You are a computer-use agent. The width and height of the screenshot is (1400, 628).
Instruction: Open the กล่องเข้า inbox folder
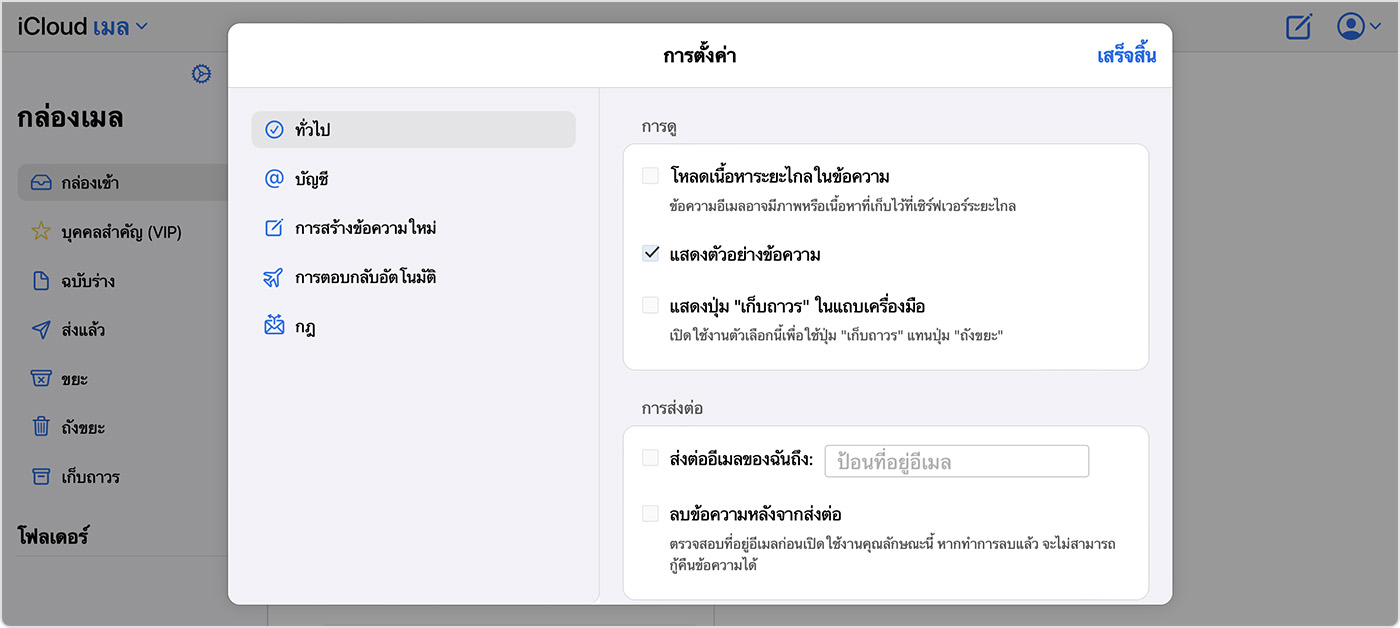[x=90, y=183]
